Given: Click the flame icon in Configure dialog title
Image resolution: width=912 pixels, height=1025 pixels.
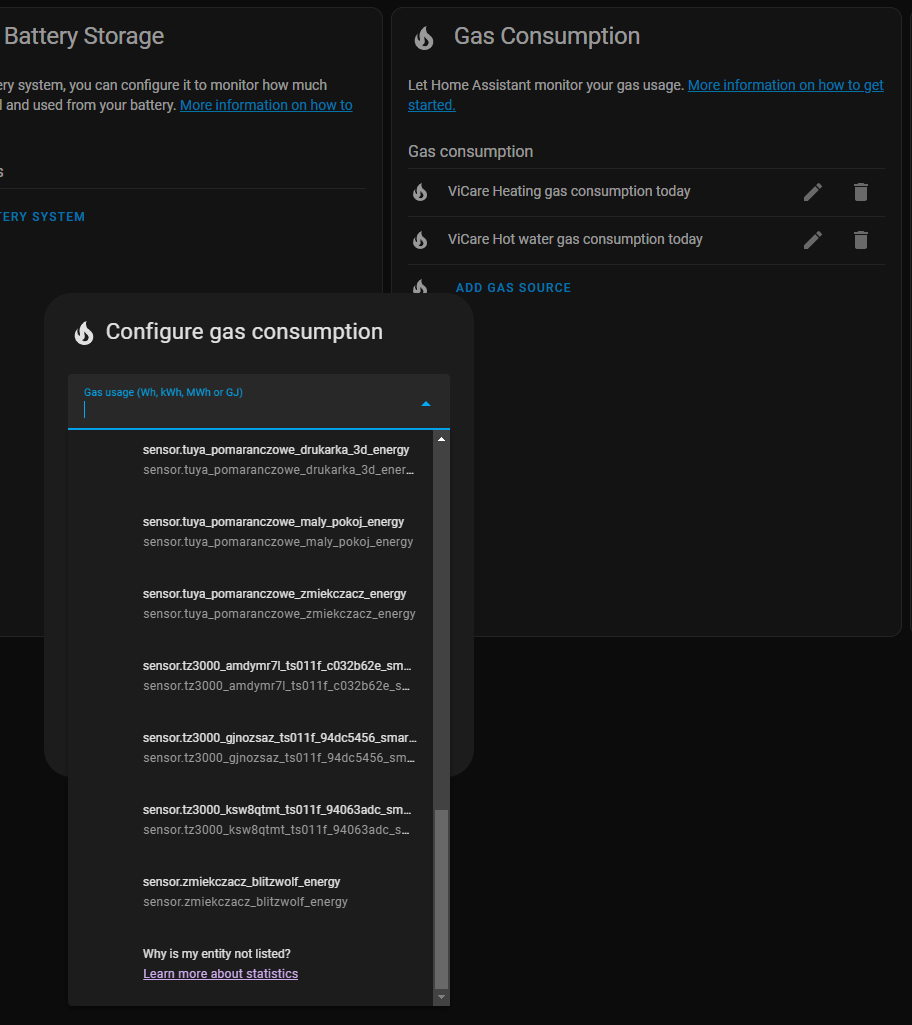Looking at the screenshot, I should click(x=83, y=332).
